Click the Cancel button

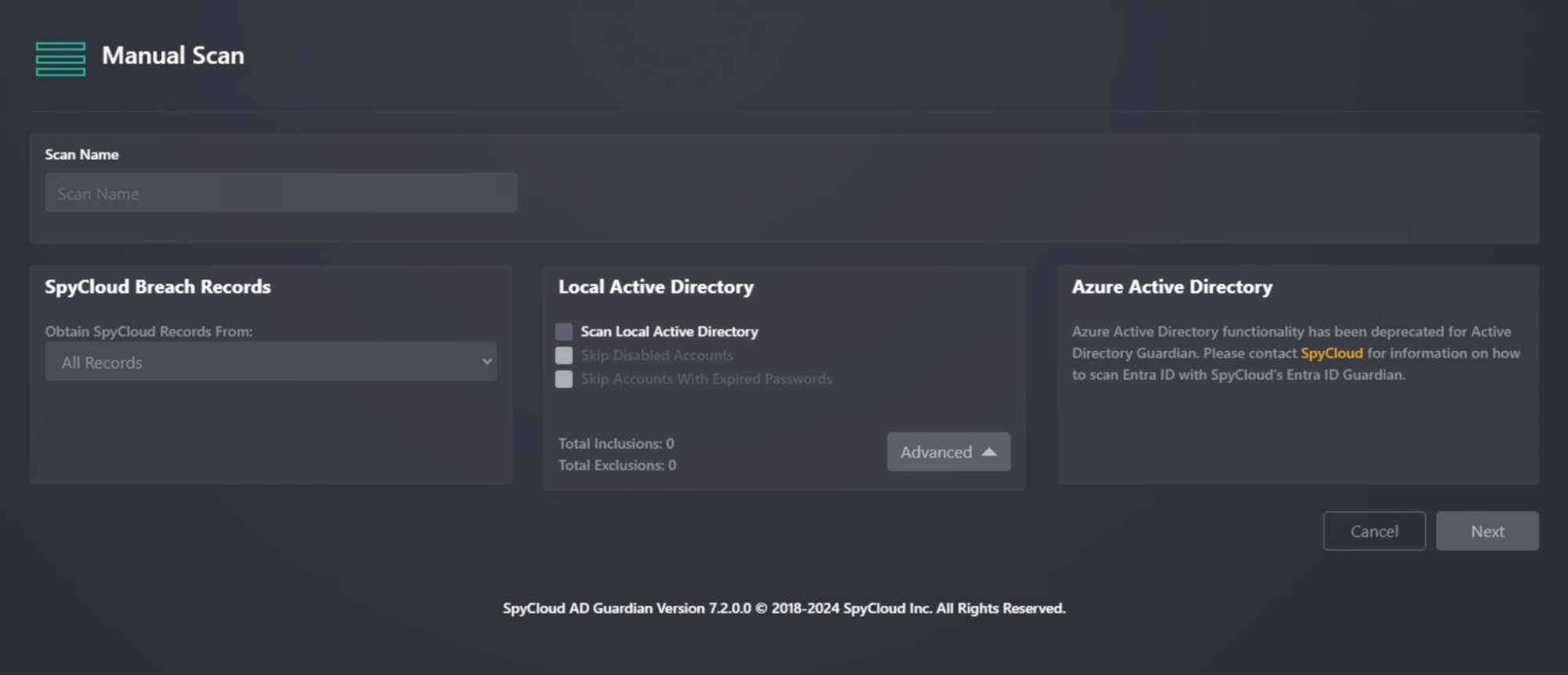(x=1374, y=531)
